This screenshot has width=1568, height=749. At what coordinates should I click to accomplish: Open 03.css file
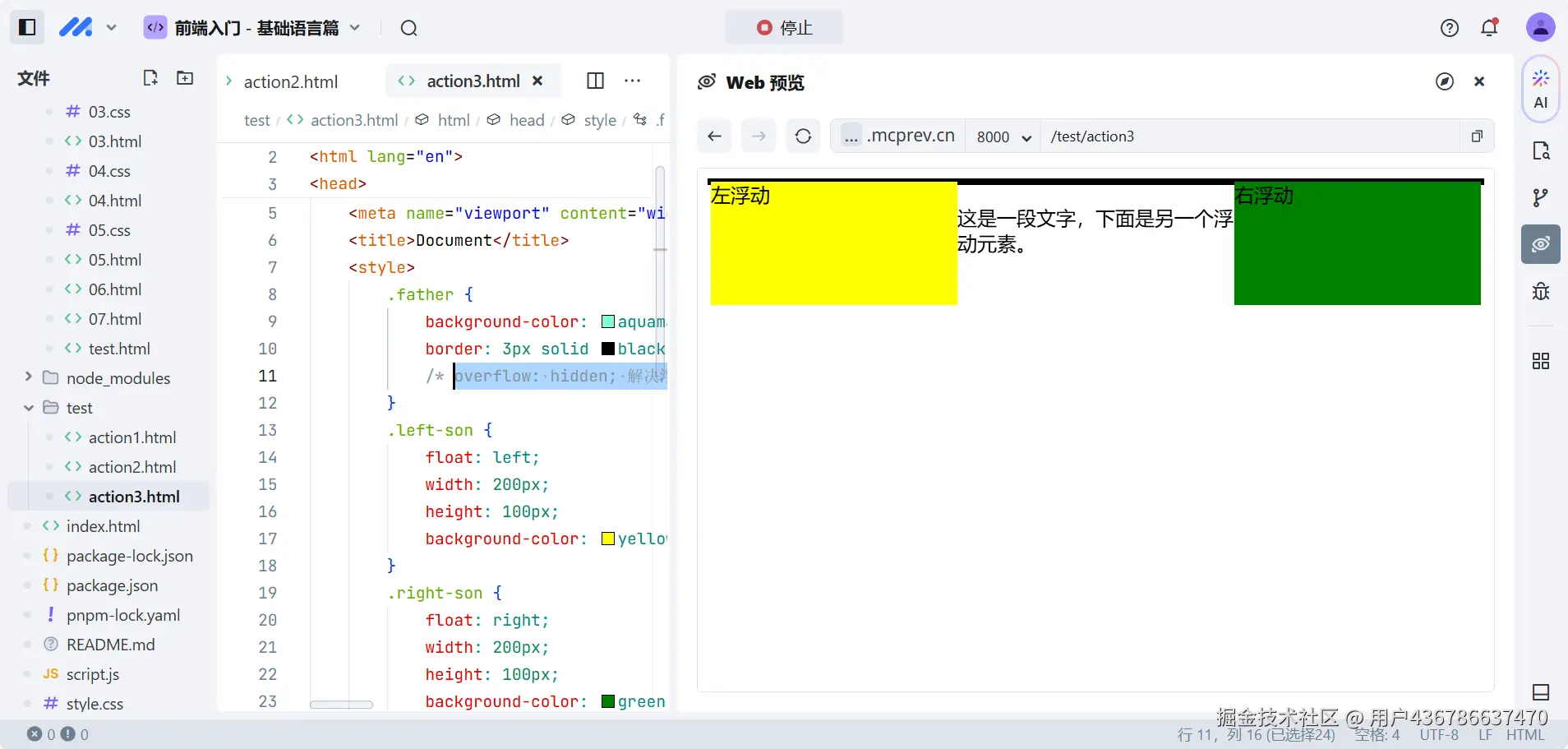coord(108,112)
